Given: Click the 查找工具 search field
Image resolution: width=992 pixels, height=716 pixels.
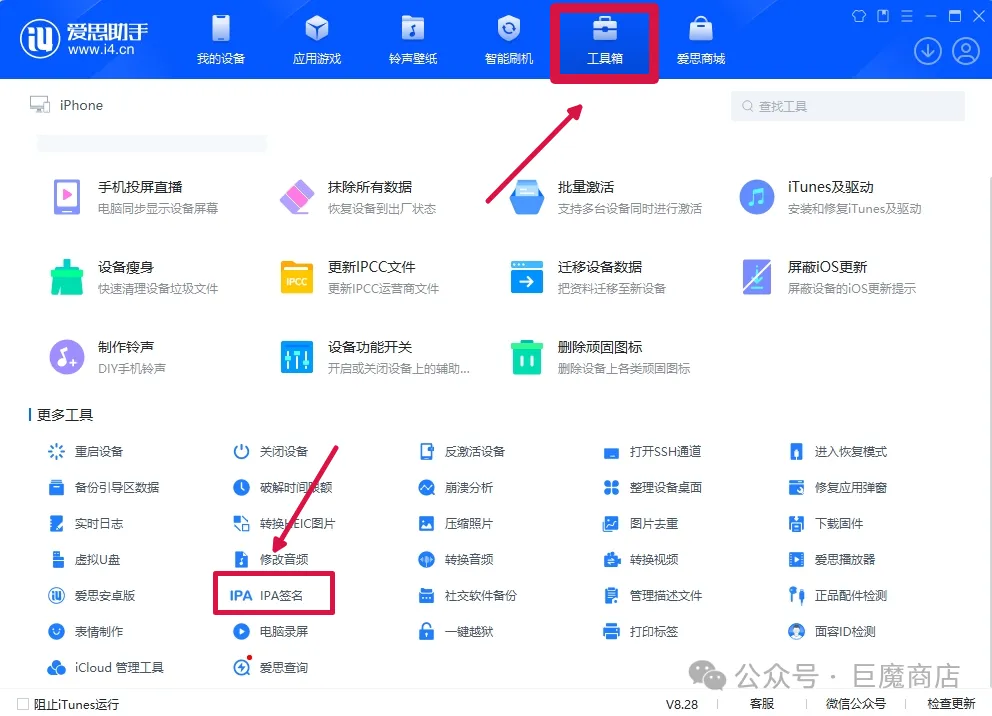Looking at the screenshot, I should [x=848, y=106].
